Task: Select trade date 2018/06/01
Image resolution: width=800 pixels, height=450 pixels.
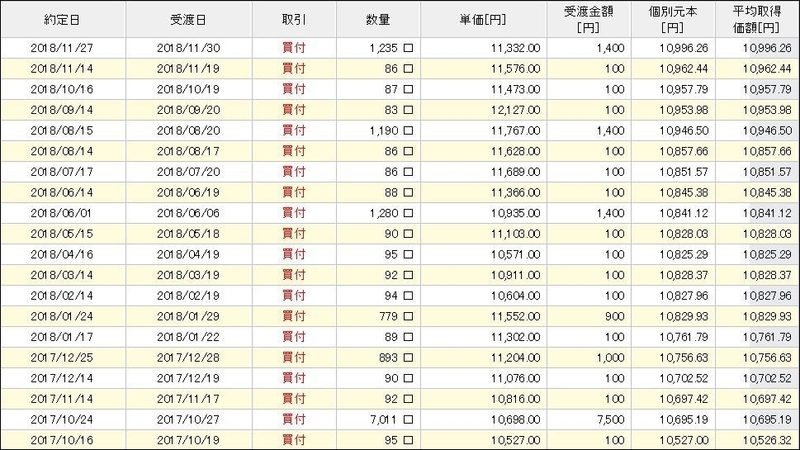Action: (x=62, y=213)
